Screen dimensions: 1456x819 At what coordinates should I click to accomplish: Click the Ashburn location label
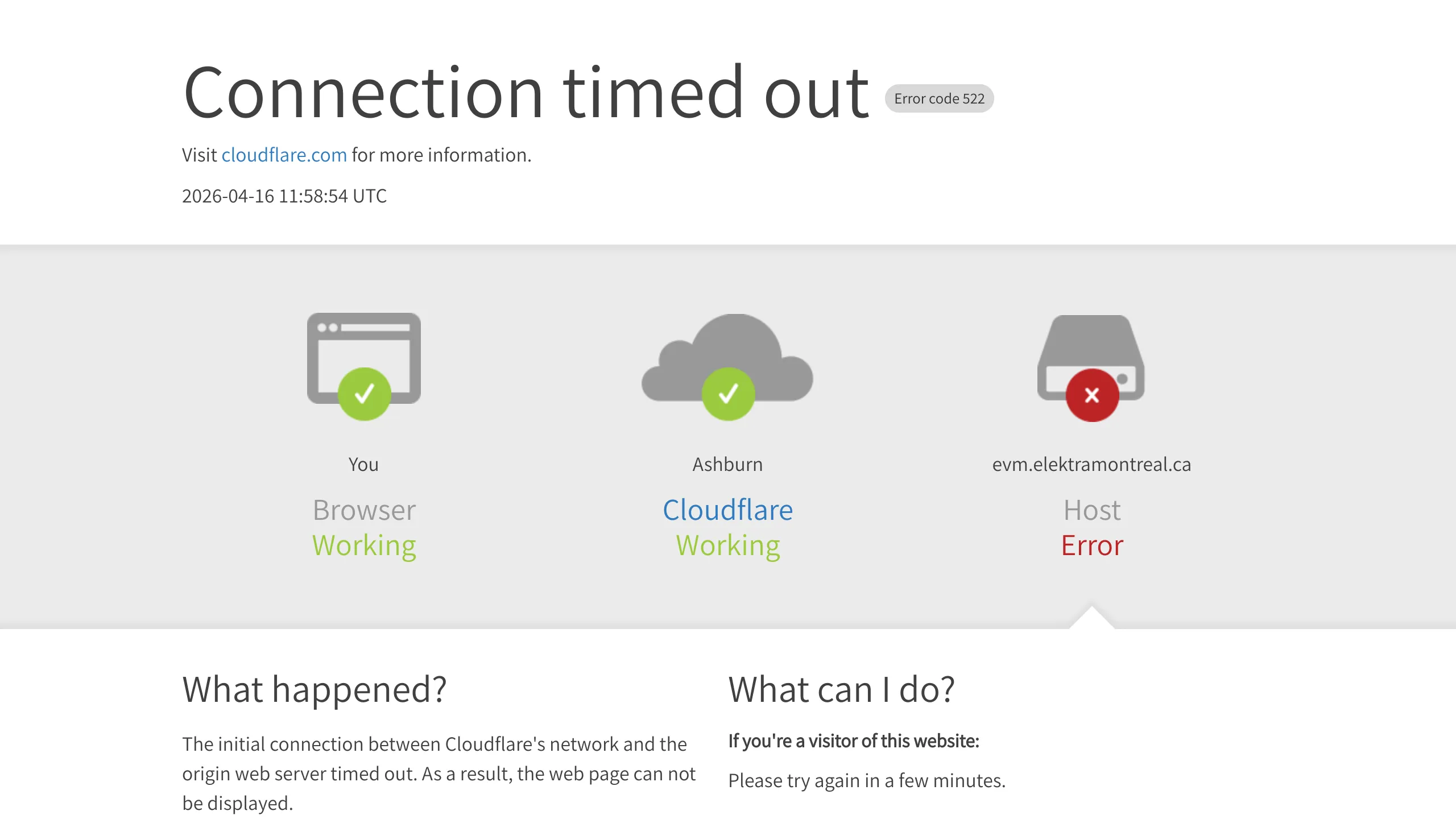(x=727, y=465)
